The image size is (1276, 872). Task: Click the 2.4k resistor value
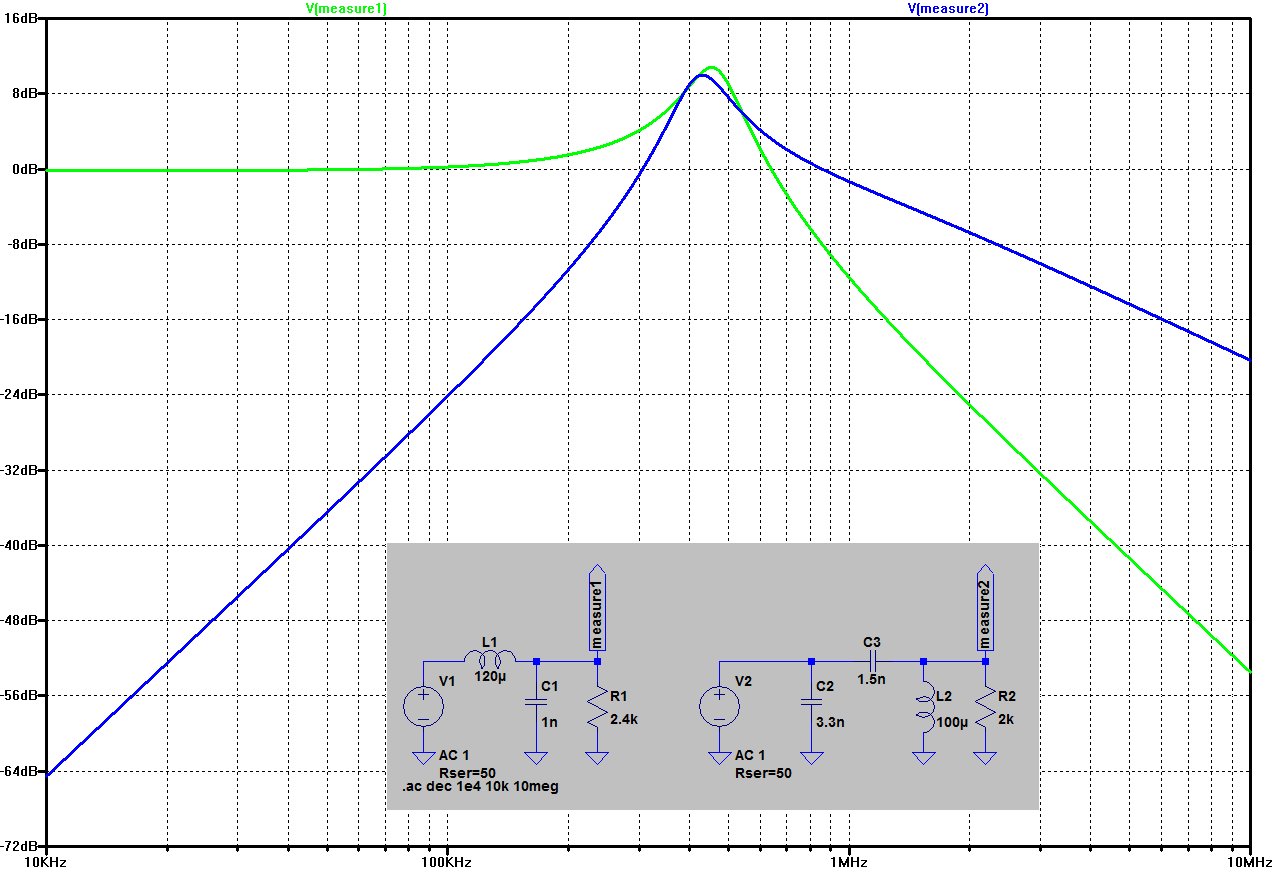coord(623,719)
